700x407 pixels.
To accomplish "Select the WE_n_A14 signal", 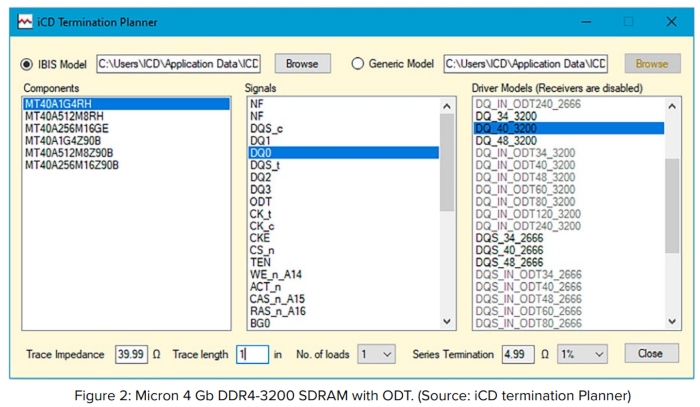I will click(x=344, y=274).
